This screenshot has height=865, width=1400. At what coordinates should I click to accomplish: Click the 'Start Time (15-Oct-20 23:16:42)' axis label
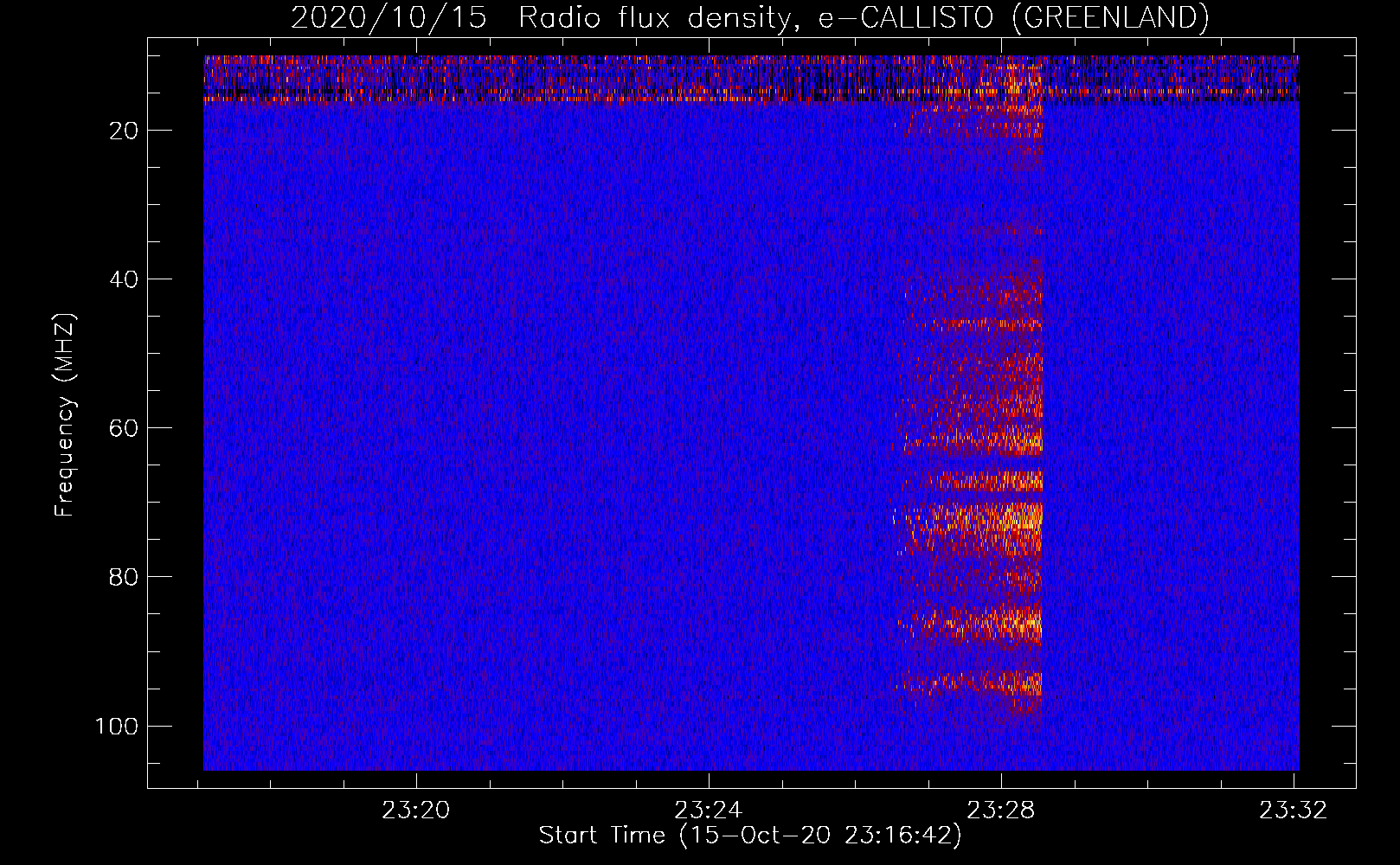click(749, 836)
